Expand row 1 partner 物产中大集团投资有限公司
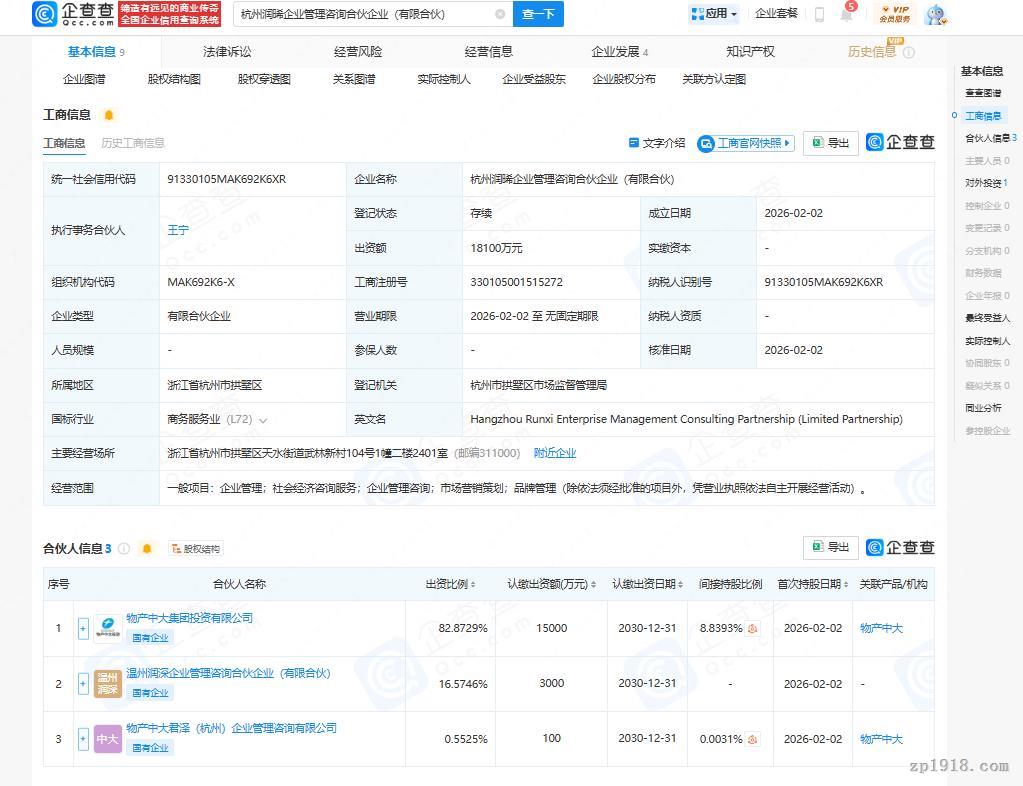Image resolution: width=1023 pixels, height=786 pixels. [x=83, y=629]
